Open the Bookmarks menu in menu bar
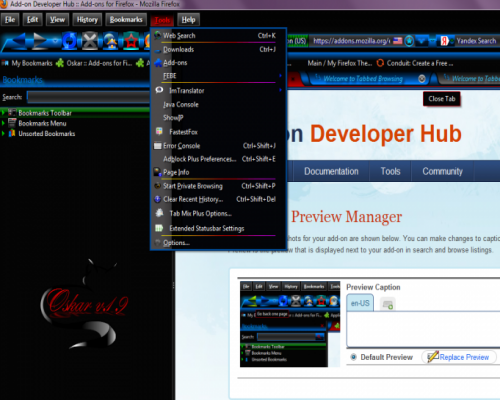500x400 pixels. pos(126,20)
